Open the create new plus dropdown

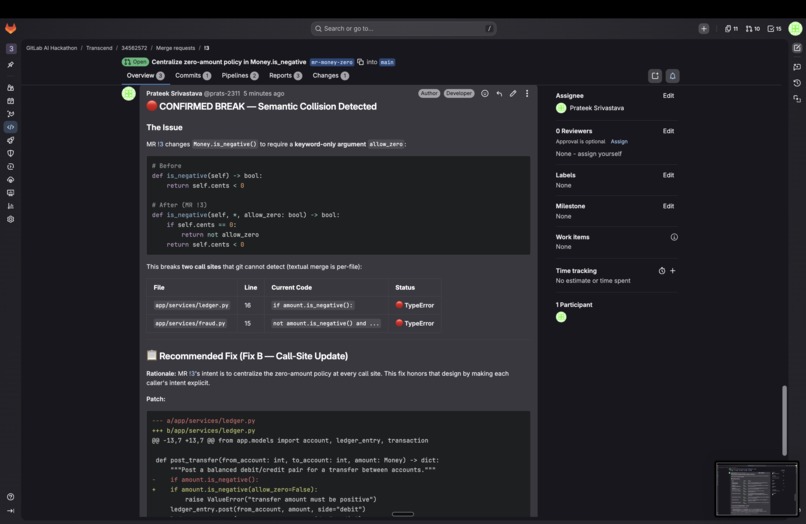(x=704, y=29)
